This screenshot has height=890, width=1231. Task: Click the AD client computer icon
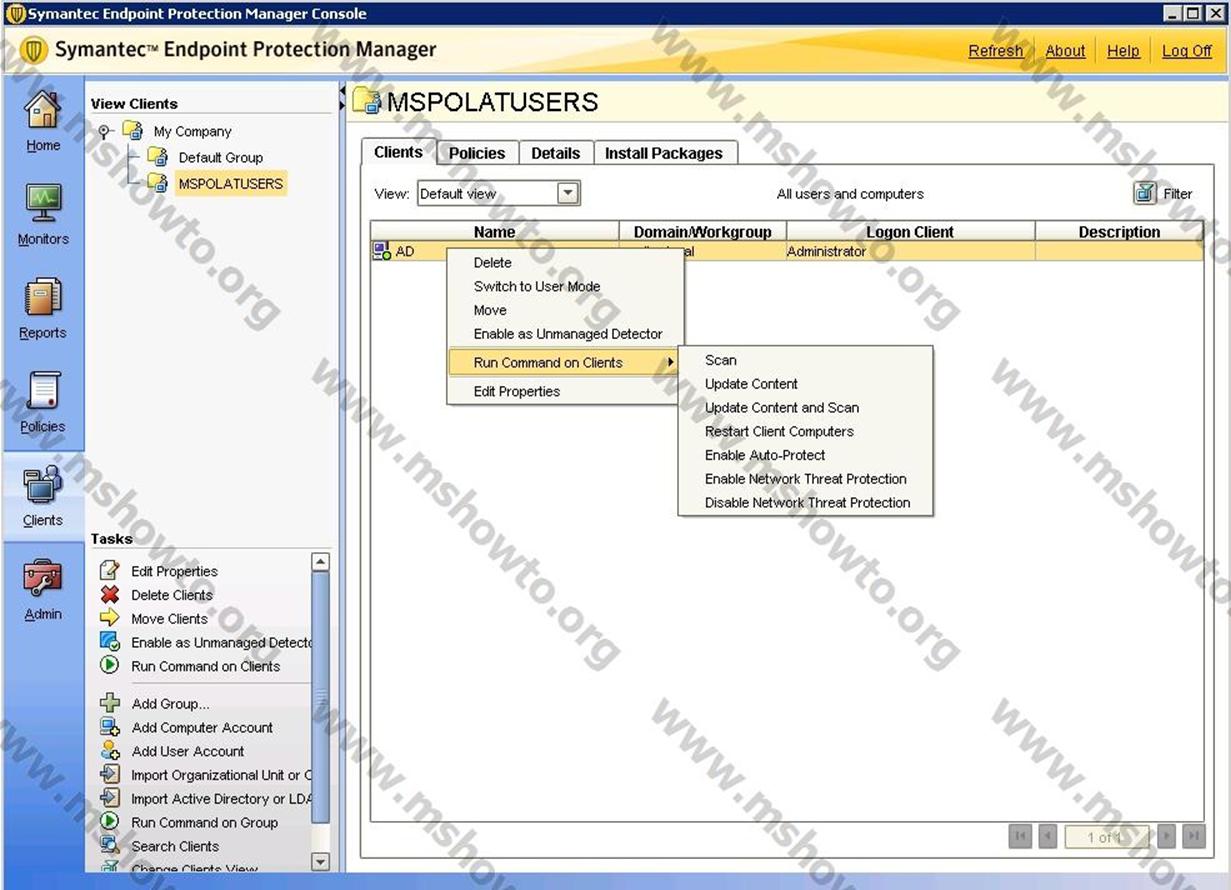point(382,251)
